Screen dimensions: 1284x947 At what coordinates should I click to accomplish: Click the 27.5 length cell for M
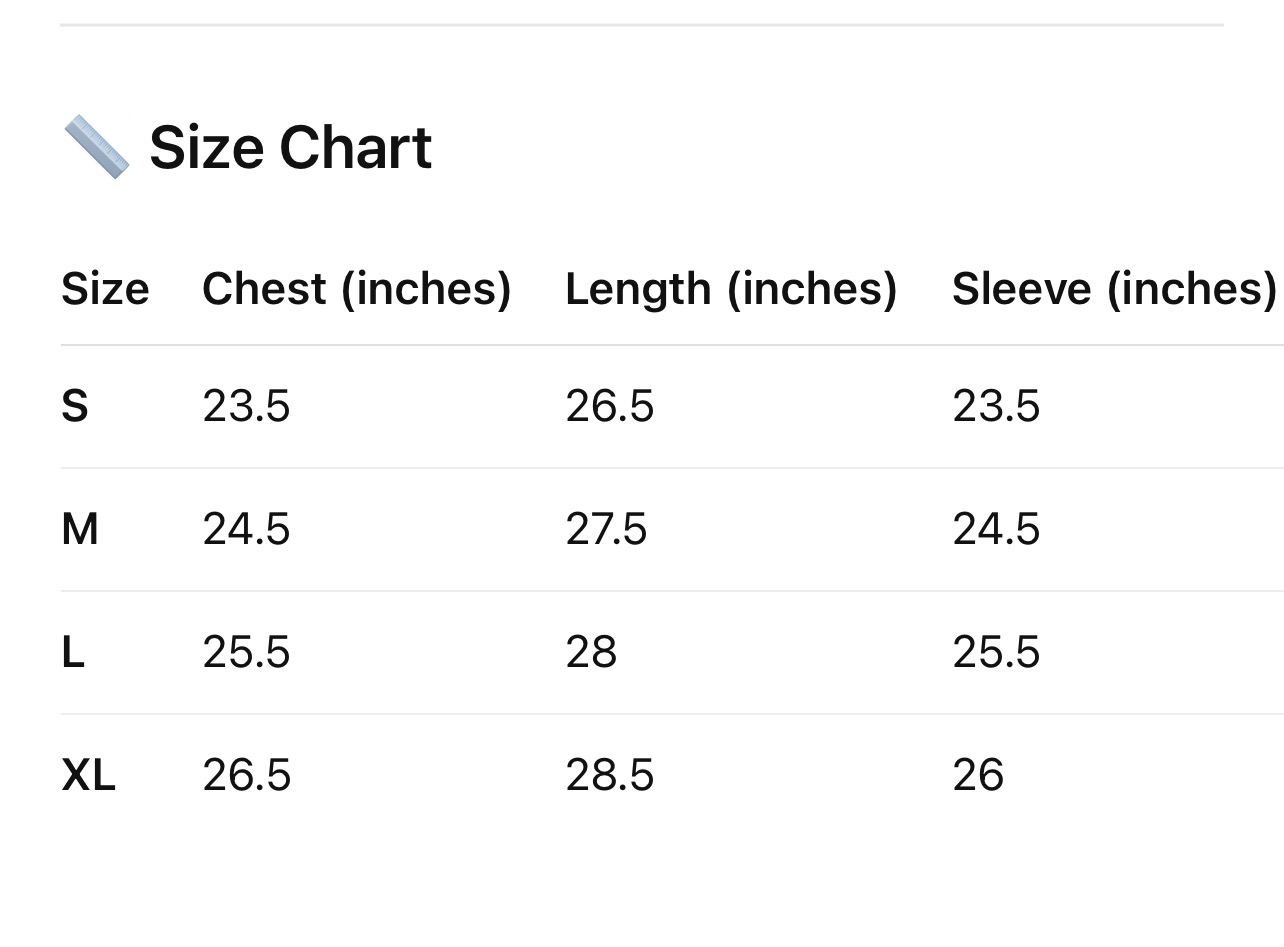(606, 529)
